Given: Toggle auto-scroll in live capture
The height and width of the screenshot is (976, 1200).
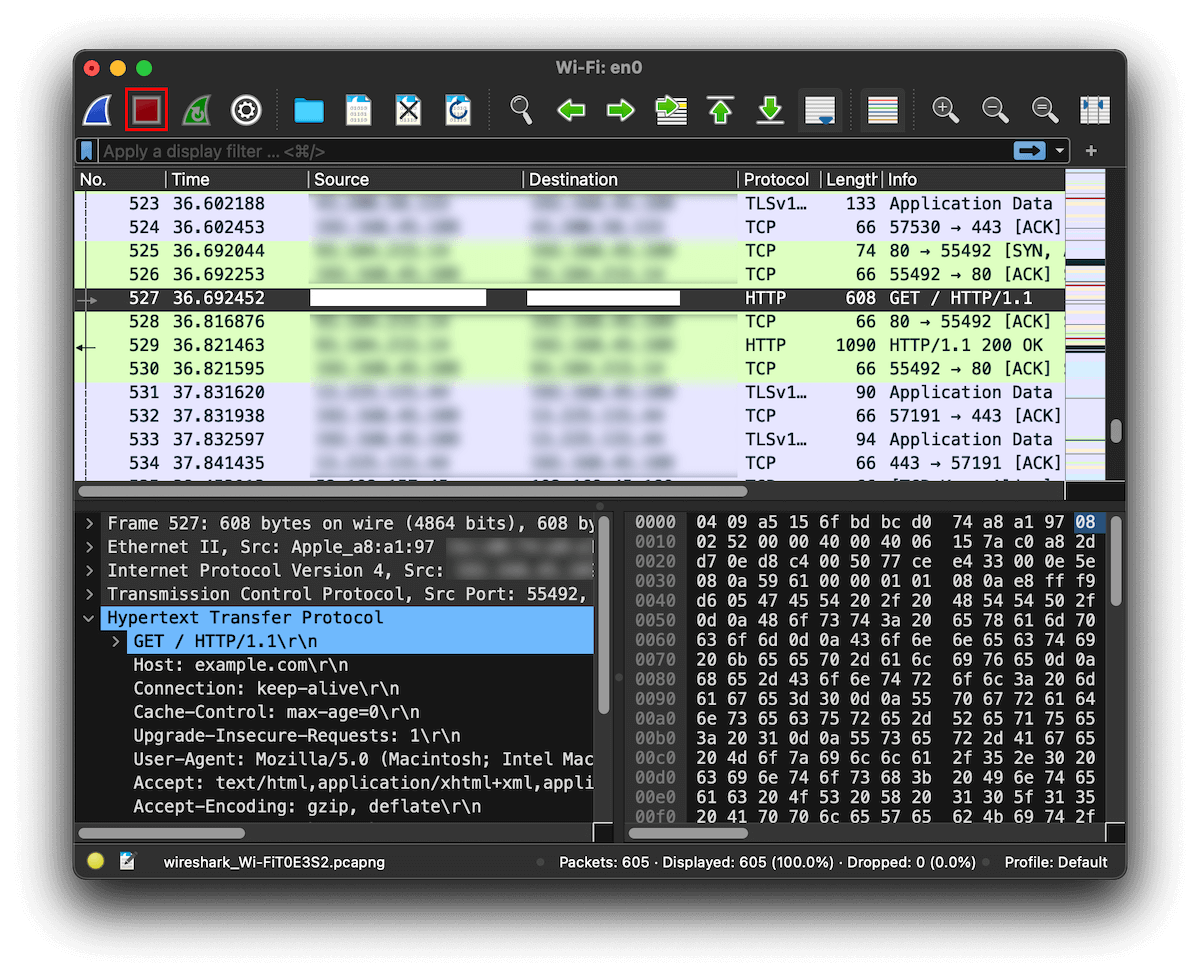Looking at the screenshot, I should pyautogui.click(x=820, y=110).
